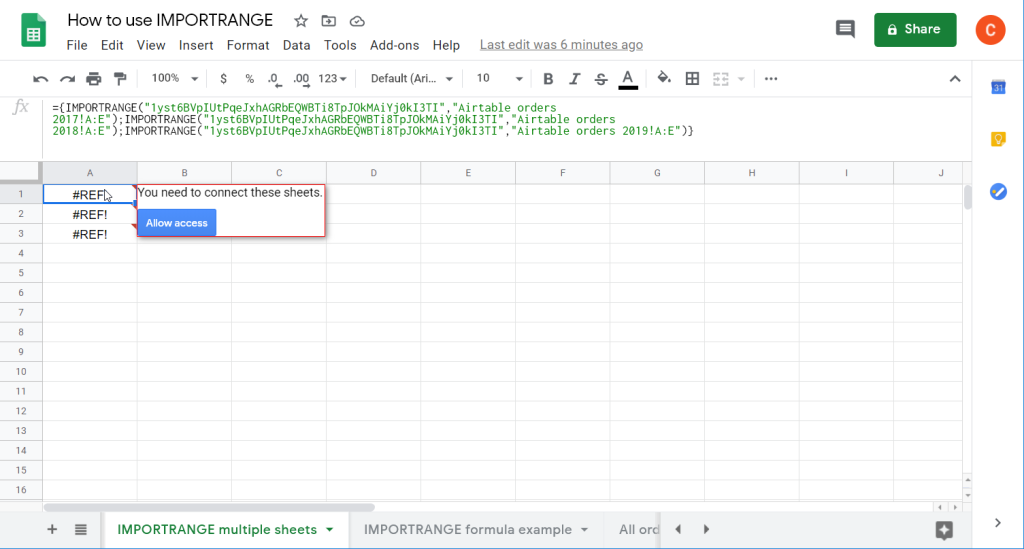
Task: Open the font size 10 dropdown
Action: (498, 79)
